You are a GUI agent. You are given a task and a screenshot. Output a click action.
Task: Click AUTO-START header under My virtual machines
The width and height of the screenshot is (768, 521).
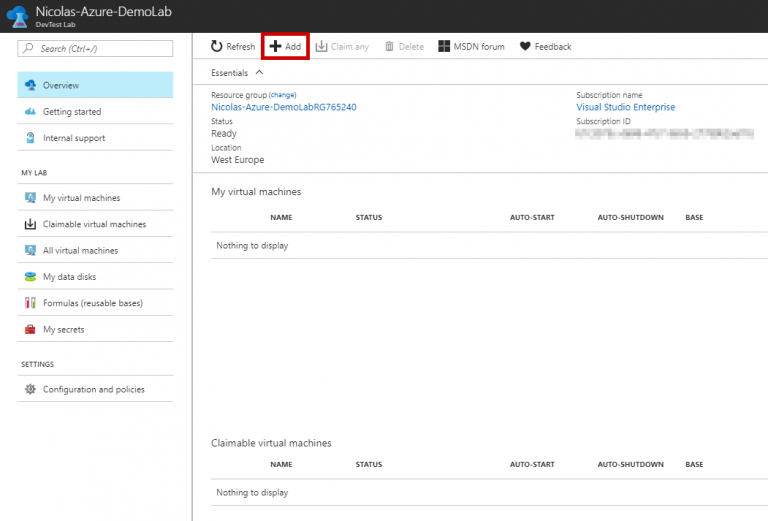(532, 217)
